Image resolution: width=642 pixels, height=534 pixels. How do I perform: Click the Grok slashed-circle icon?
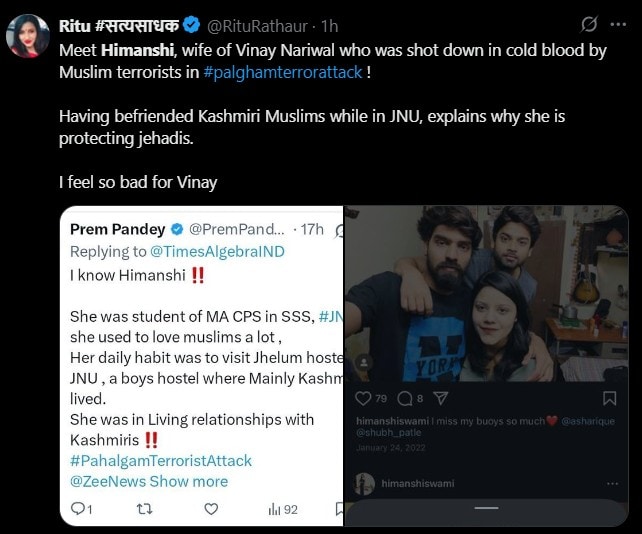click(x=589, y=25)
